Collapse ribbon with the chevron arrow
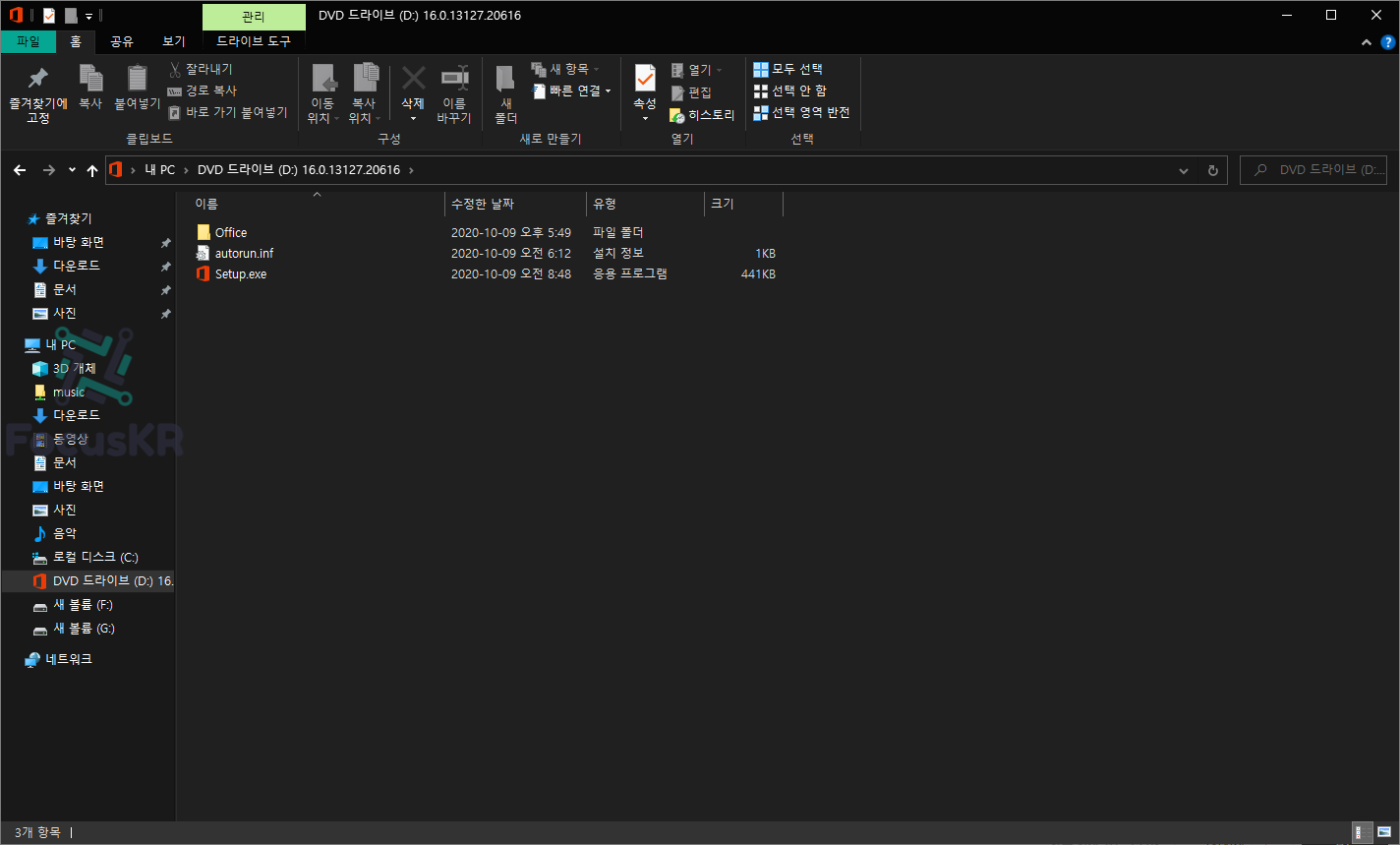The height and width of the screenshot is (845, 1400). [1367, 42]
